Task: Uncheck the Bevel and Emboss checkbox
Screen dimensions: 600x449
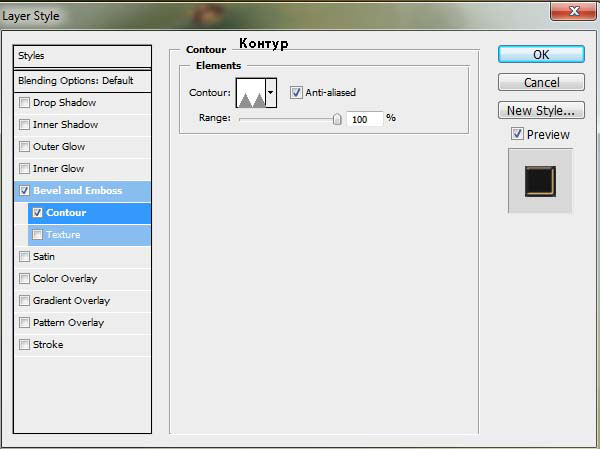Action: (x=24, y=190)
